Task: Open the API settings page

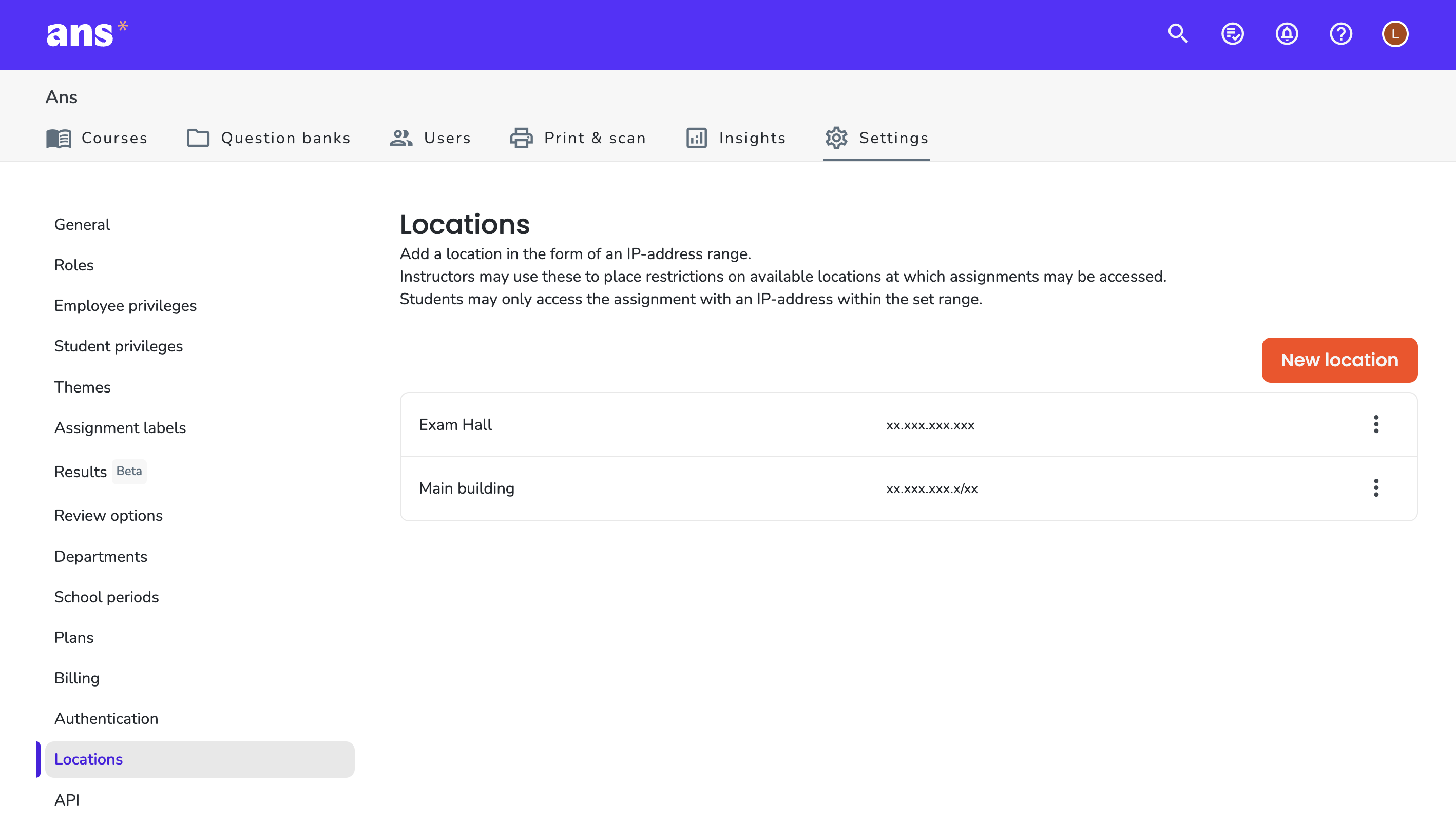Action: (x=67, y=800)
